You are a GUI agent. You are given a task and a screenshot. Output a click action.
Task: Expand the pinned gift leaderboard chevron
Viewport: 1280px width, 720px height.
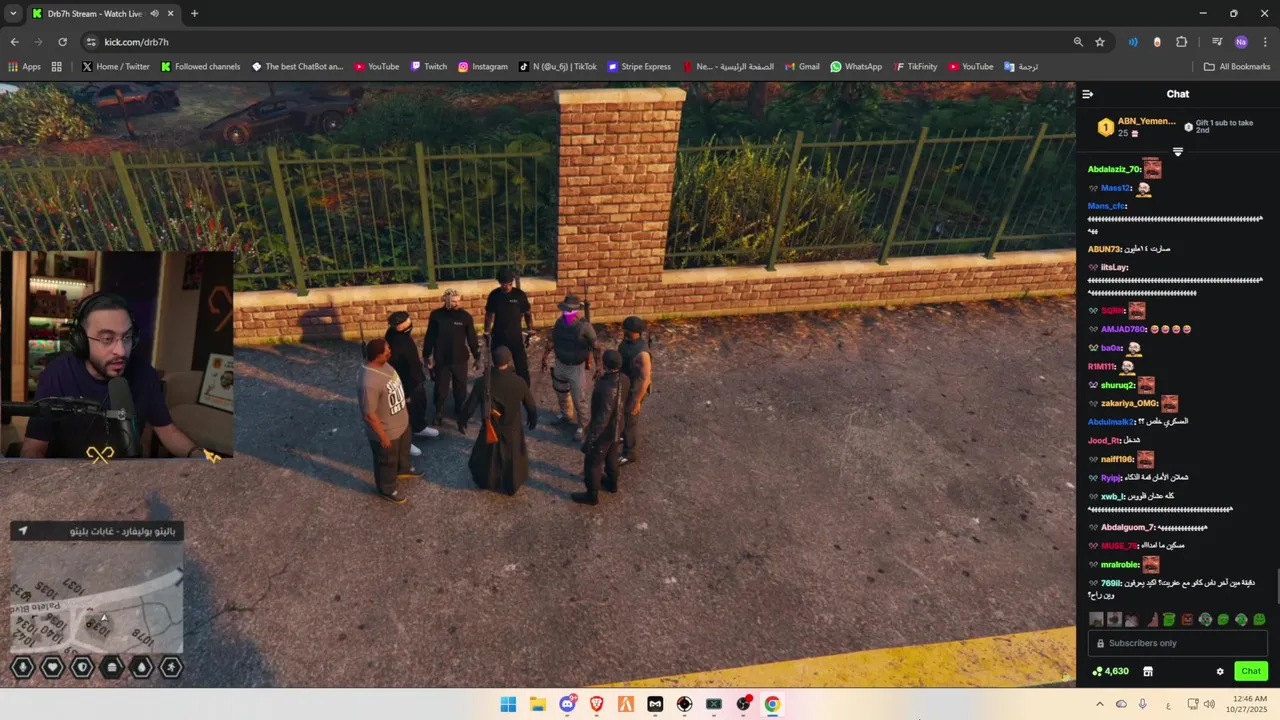pyautogui.click(x=1178, y=152)
